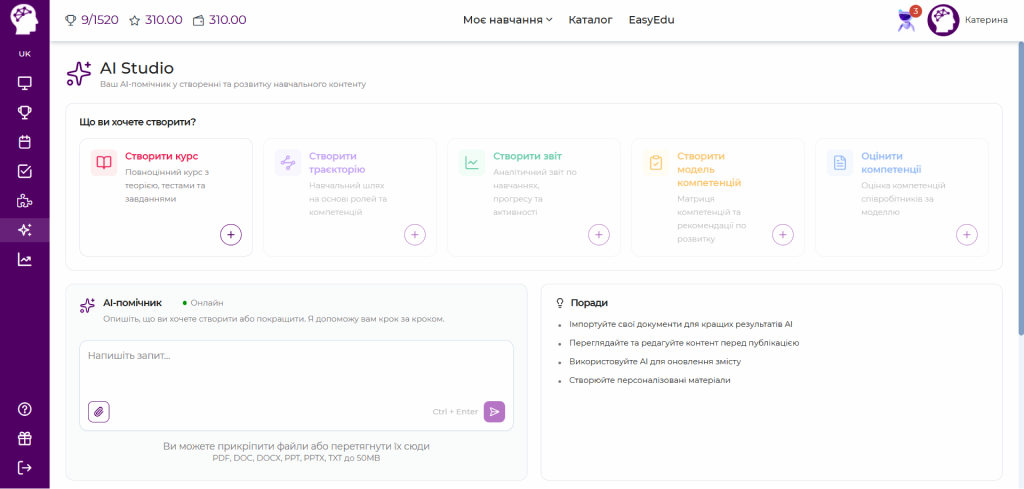Select the AI sparkle icon in the sidebar
Screen dimensions: 1024x489
[x=24, y=230]
